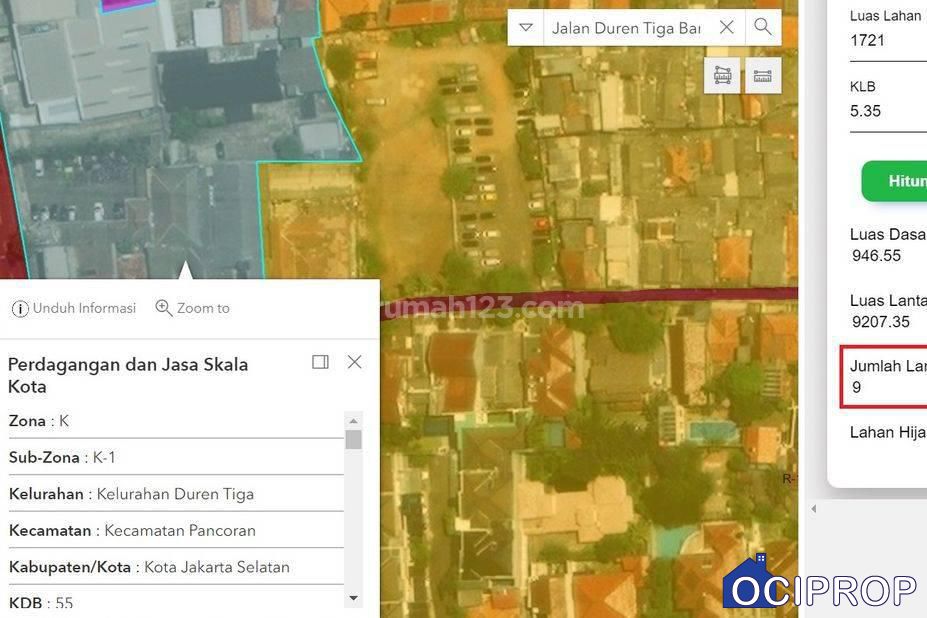Click the popup attribute scrollbar thumb
Image resolution: width=927 pixels, height=618 pixels.
[353, 440]
